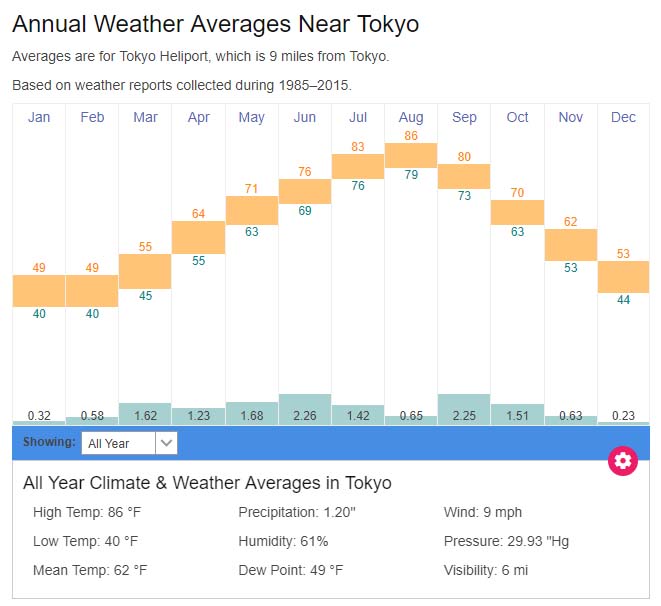The width and height of the screenshot is (661, 606).
Task: Select the Oct month header
Action: (x=517, y=118)
